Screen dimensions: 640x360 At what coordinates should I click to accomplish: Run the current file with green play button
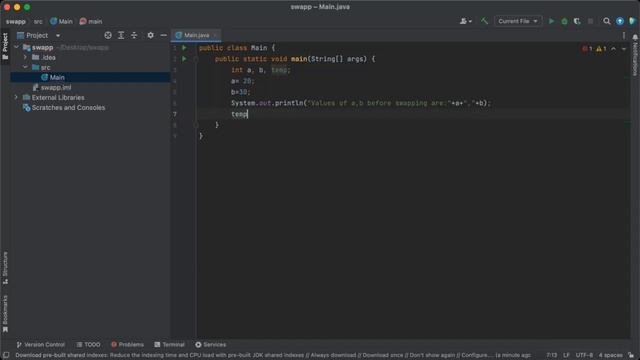pos(551,21)
